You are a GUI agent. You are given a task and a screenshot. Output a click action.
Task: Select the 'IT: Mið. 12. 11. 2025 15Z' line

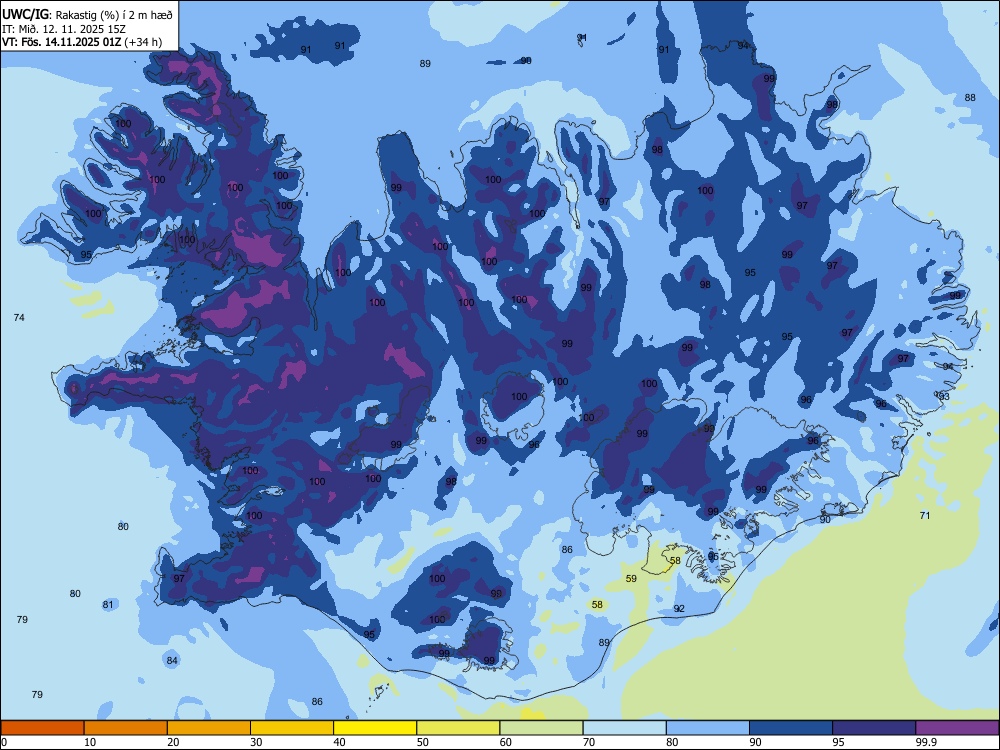(x=64, y=29)
